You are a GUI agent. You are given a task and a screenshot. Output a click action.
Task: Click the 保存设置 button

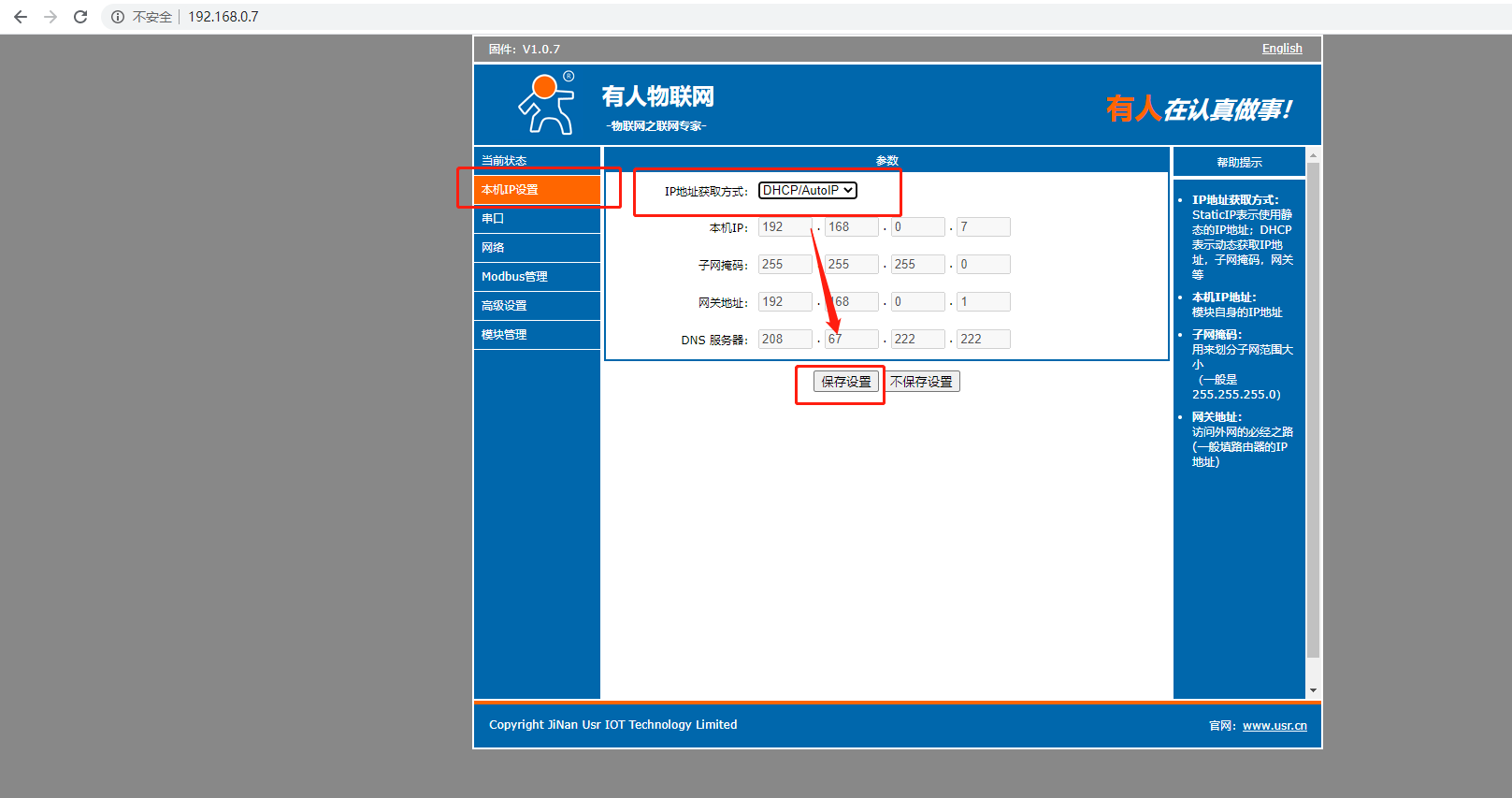(x=846, y=382)
